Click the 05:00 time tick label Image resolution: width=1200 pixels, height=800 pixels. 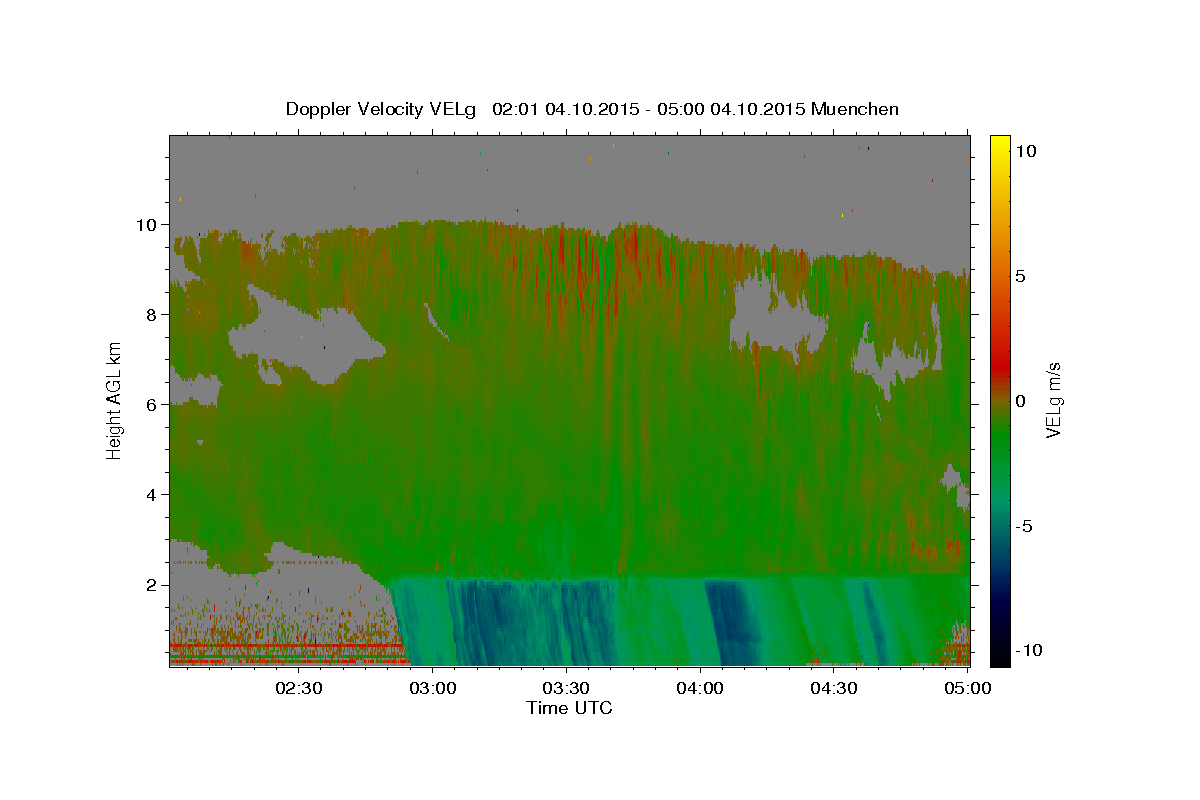[x=966, y=688]
